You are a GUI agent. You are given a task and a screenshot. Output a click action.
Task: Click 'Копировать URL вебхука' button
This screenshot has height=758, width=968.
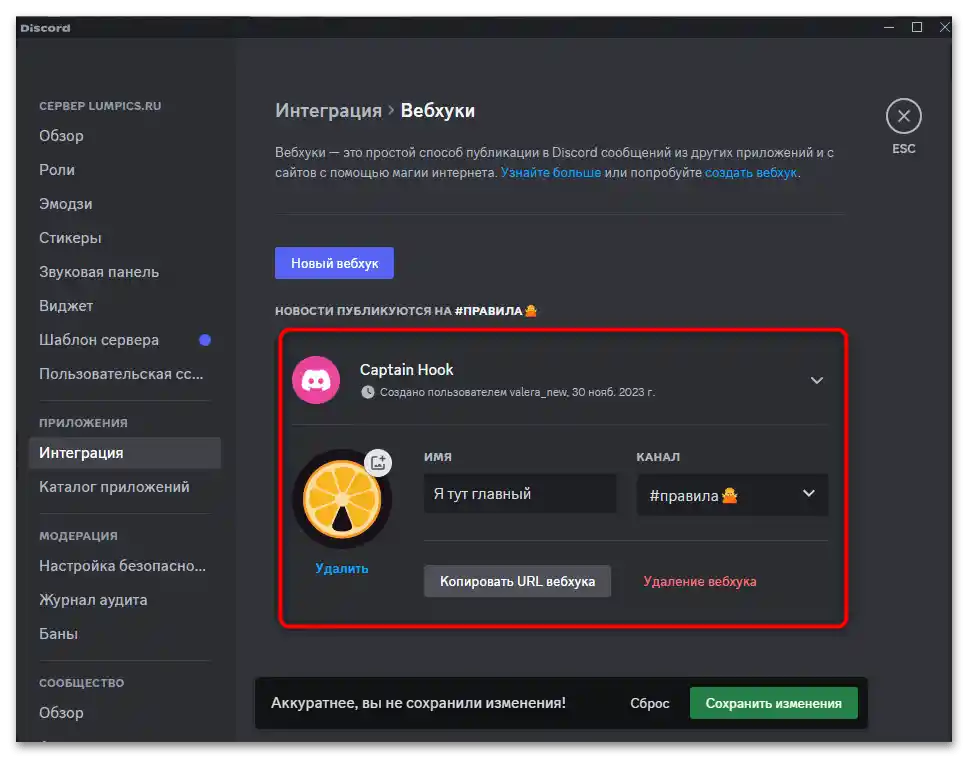(x=517, y=581)
